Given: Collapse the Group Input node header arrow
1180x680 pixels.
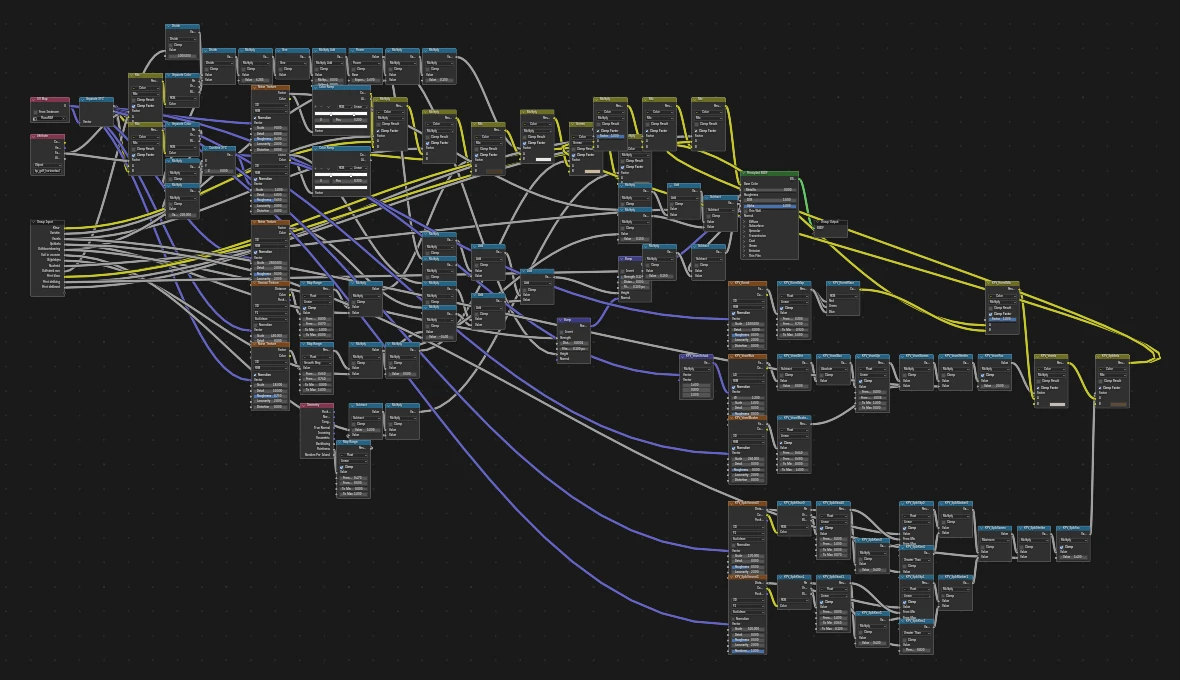Looking at the screenshot, I should pyautogui.click(x=34, y=222).
